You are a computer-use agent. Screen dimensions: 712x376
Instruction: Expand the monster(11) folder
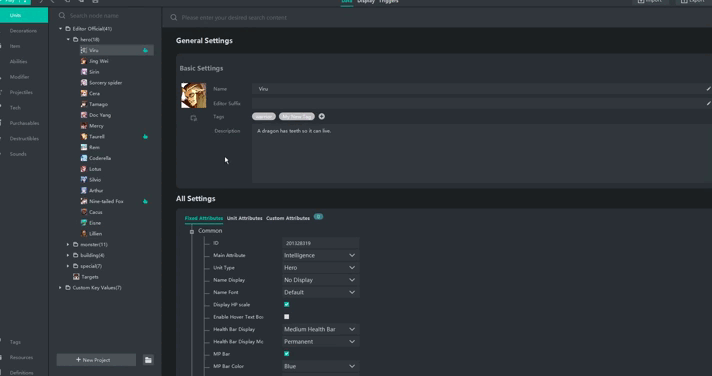point(68,244)
